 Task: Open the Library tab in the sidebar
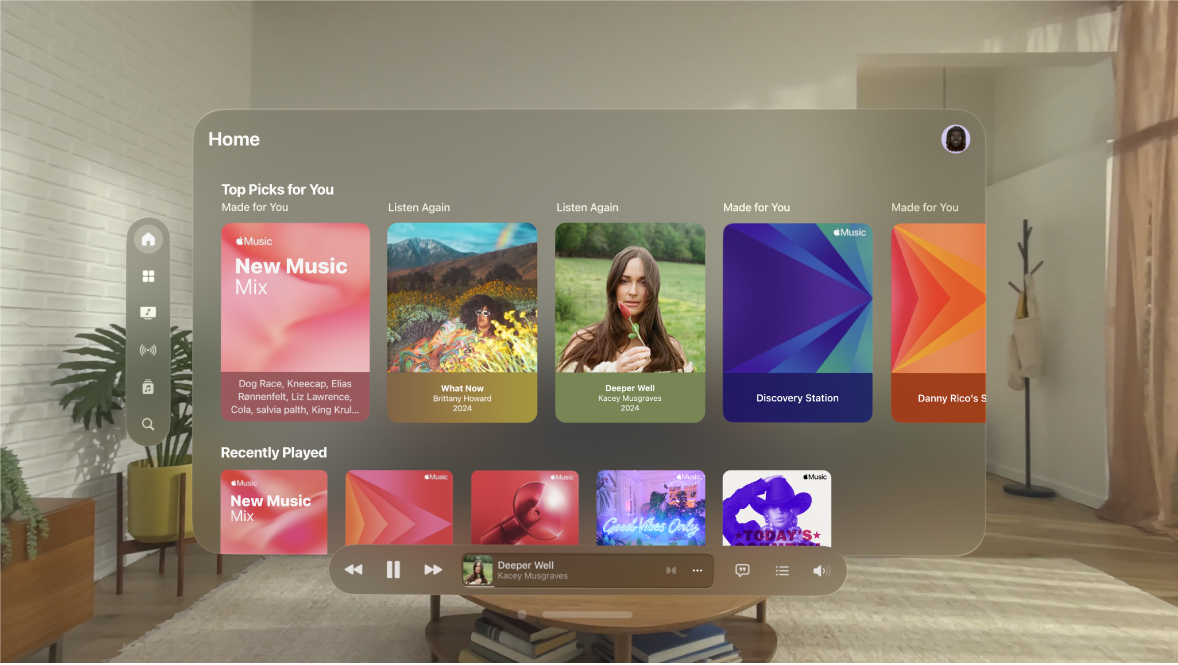[x=148, y=388]
